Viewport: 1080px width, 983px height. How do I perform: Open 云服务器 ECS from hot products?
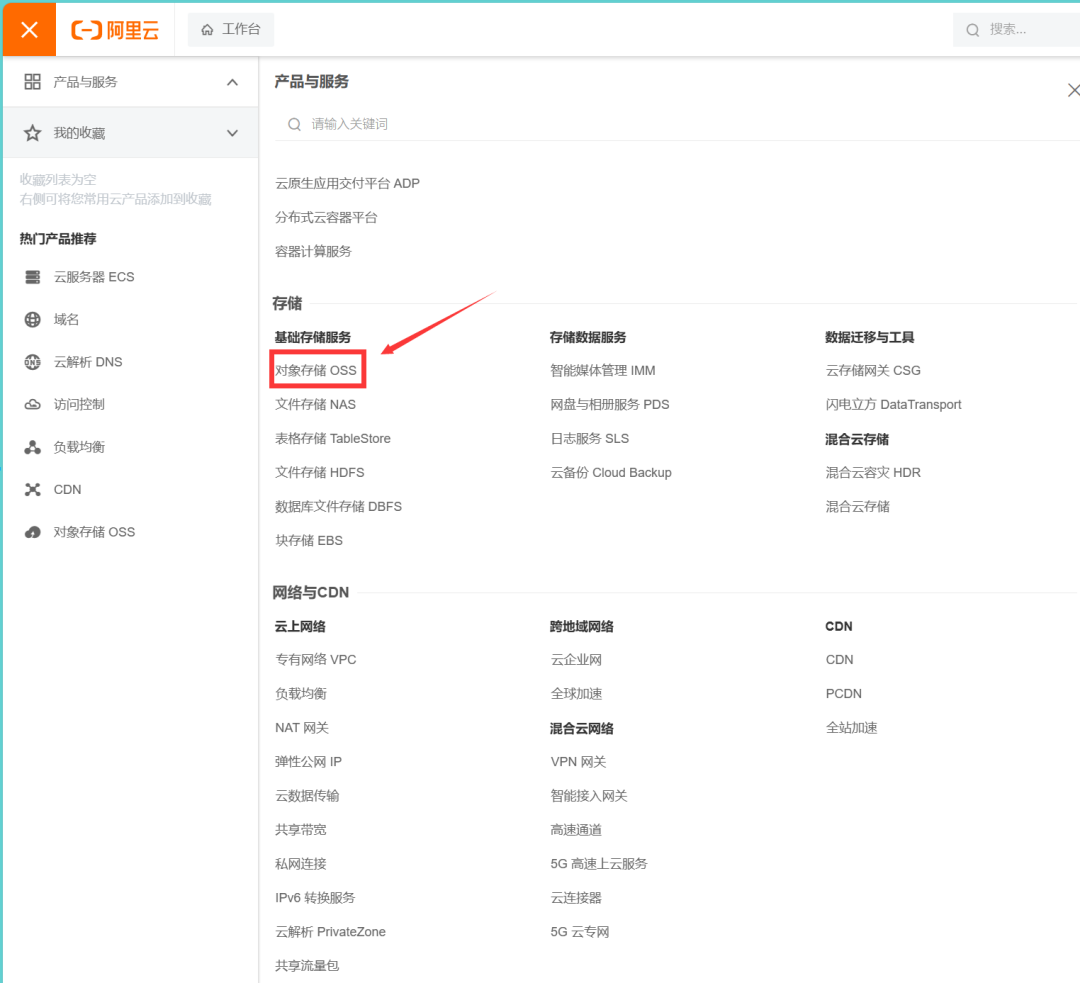point(94,277)
